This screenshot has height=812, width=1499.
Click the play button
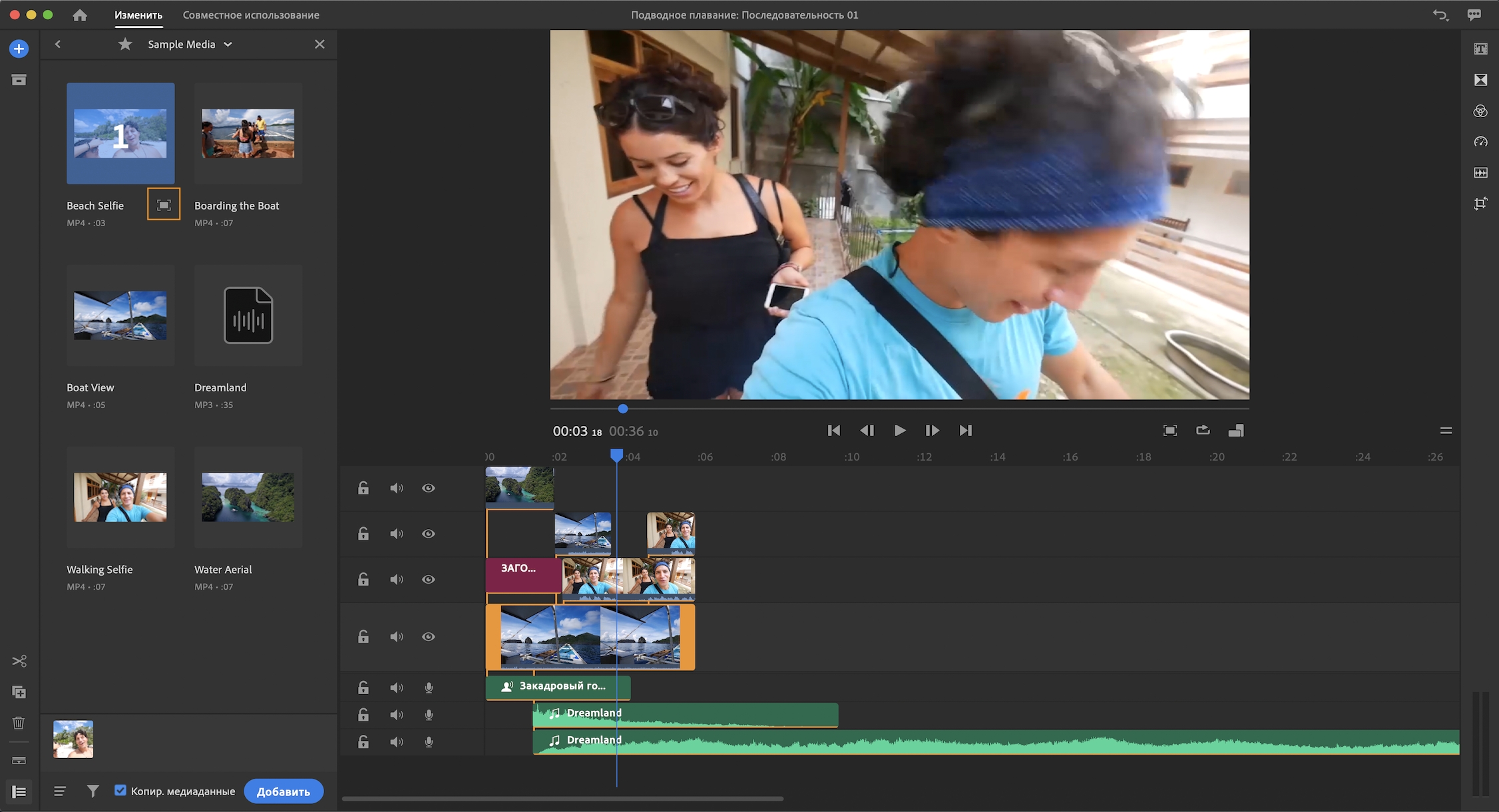coord(899,431)
